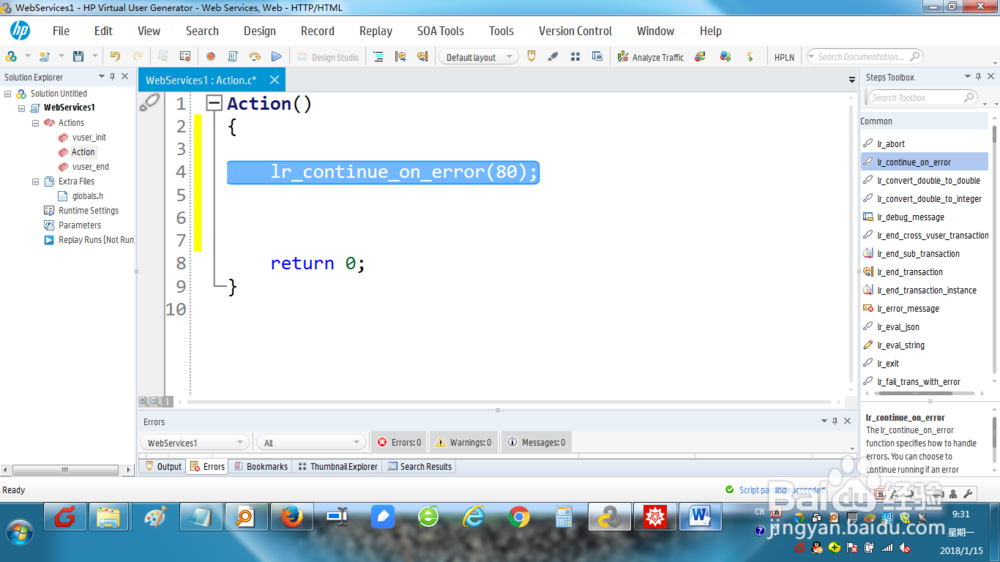This screenshot has width=1000, height=562.
Task: Click the Undo arrow in toolbar
Action: (x=115, y=56)
